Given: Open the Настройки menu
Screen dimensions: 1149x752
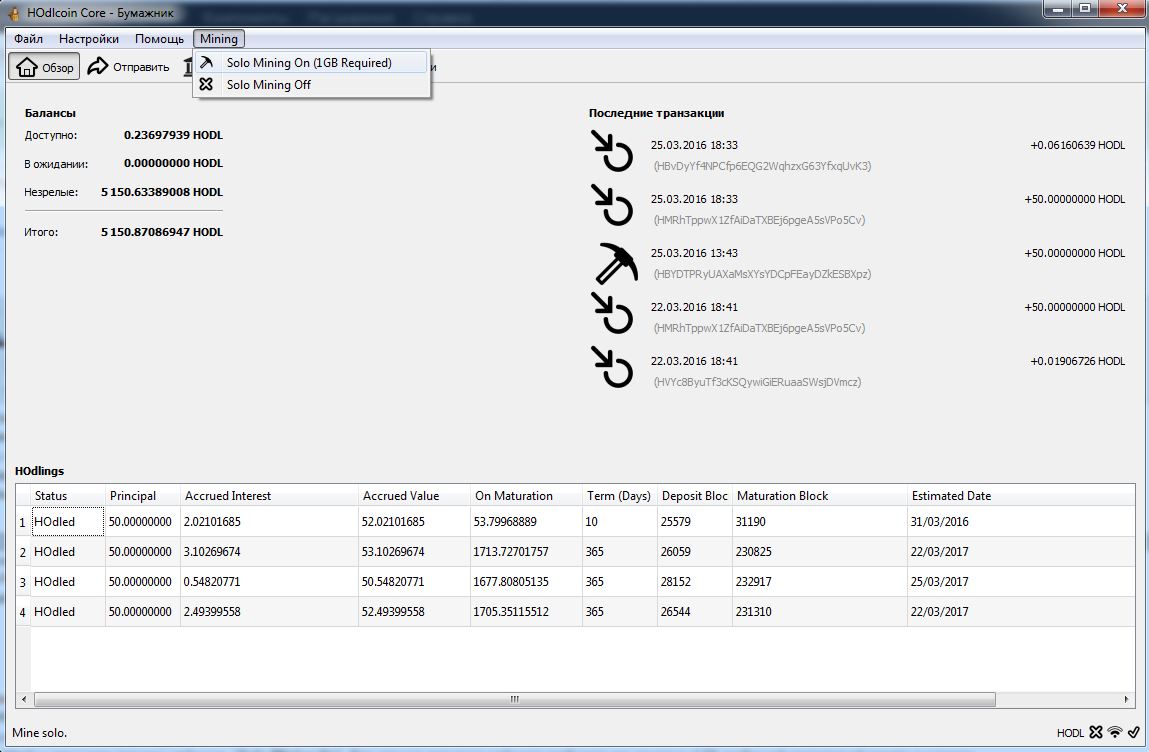Looking at the screenshot, I should pos(88,39).
